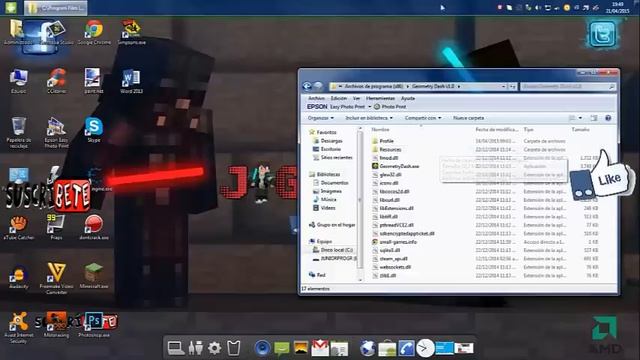Click the Photo Print button in Epson toolbar
This screenshot has height=360, width=640.
pyautogui.click(x=390, y=107)
